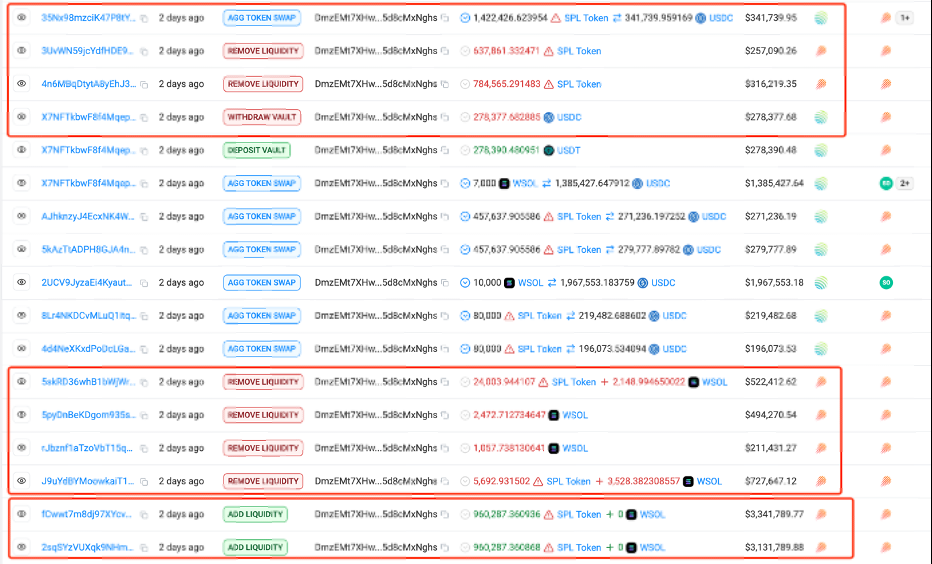Expand the 2+ badge in the $1,385,427.64 row
Viewport: 932px width, 564px height.
pyautogui.click(x=904, y=184)
